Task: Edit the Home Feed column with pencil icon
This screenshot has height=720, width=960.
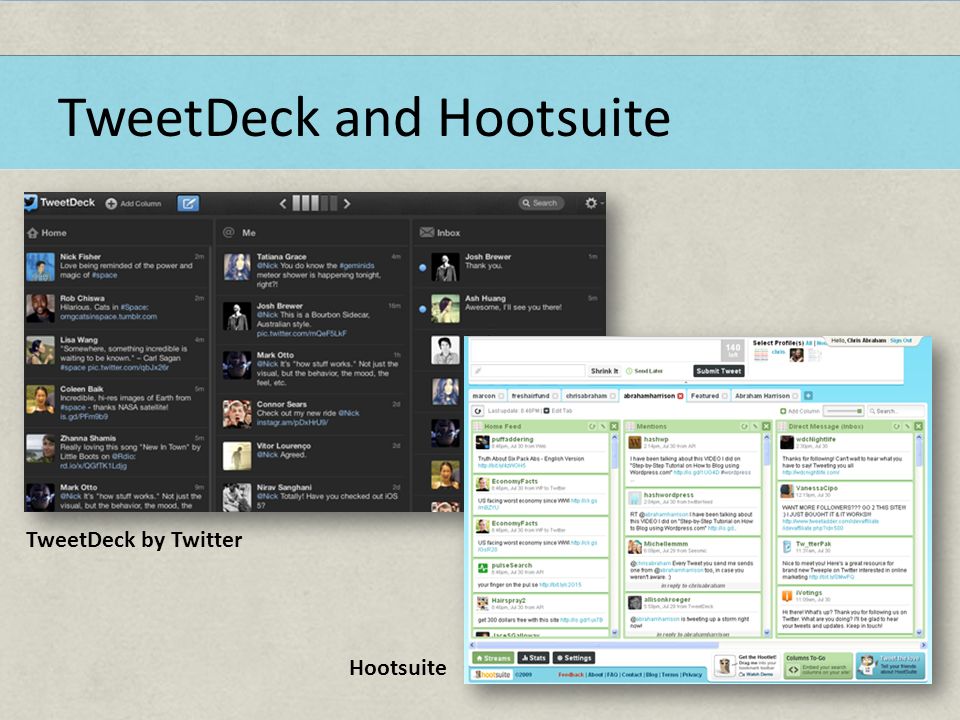Action: [603, 426]
